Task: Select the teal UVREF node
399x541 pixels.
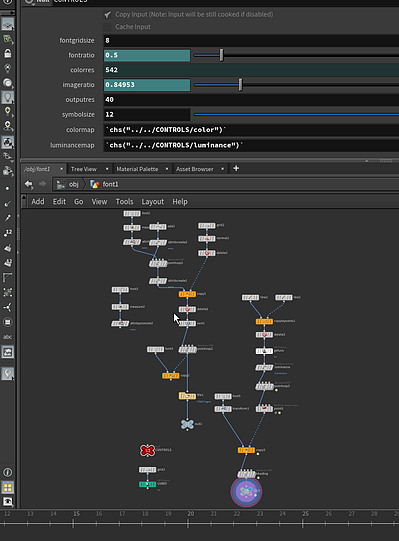Action: pyautogui.click(x=147, y=484)
